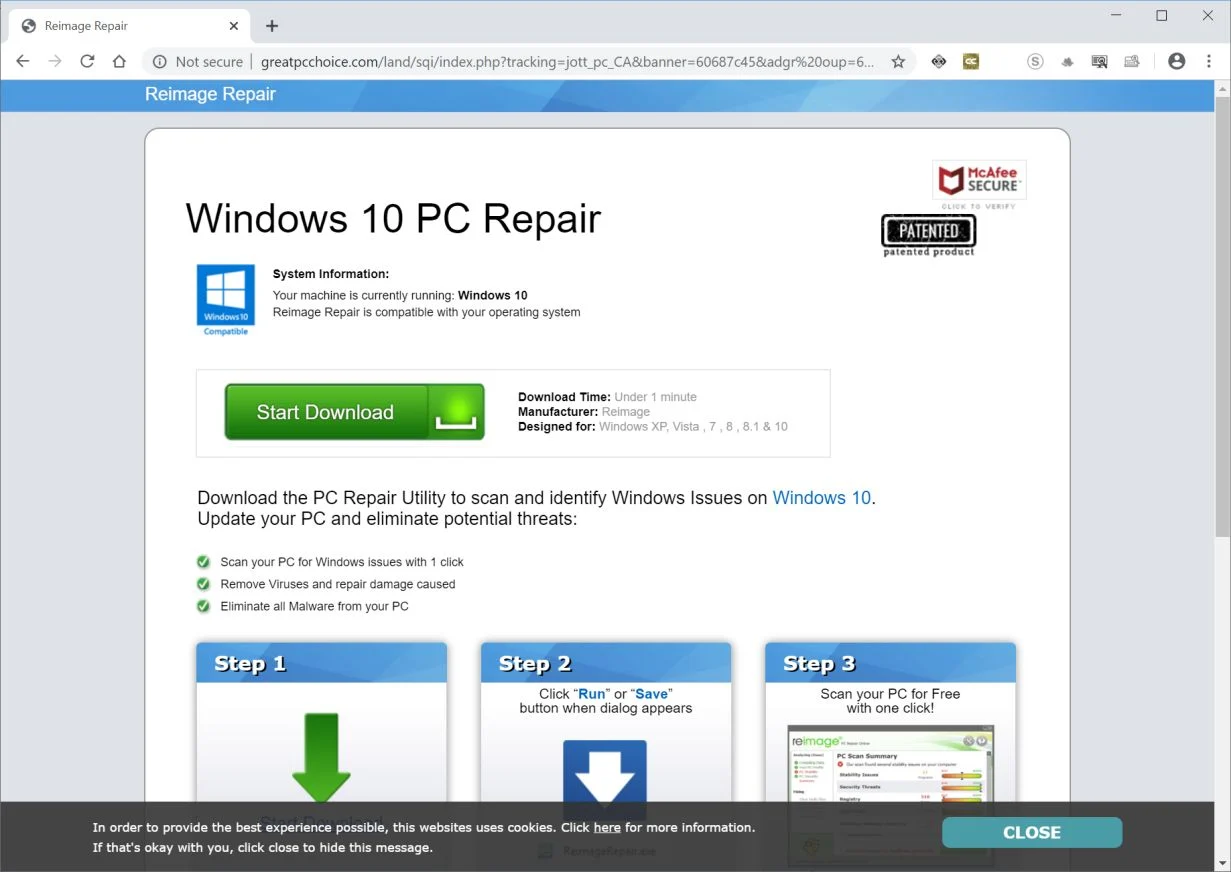This screenshot has height=872, width=1231.
Task: Bookmark this page with the star
Action: tap(898, 61)
